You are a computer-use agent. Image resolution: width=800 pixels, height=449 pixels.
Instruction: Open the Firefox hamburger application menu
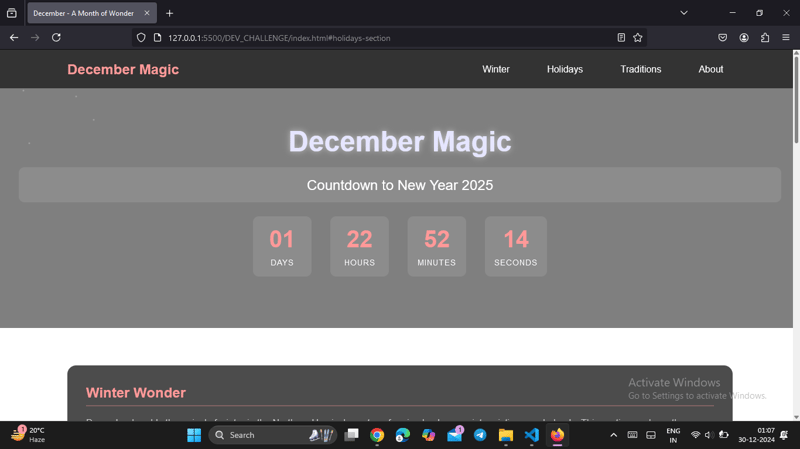click(786, 38)
